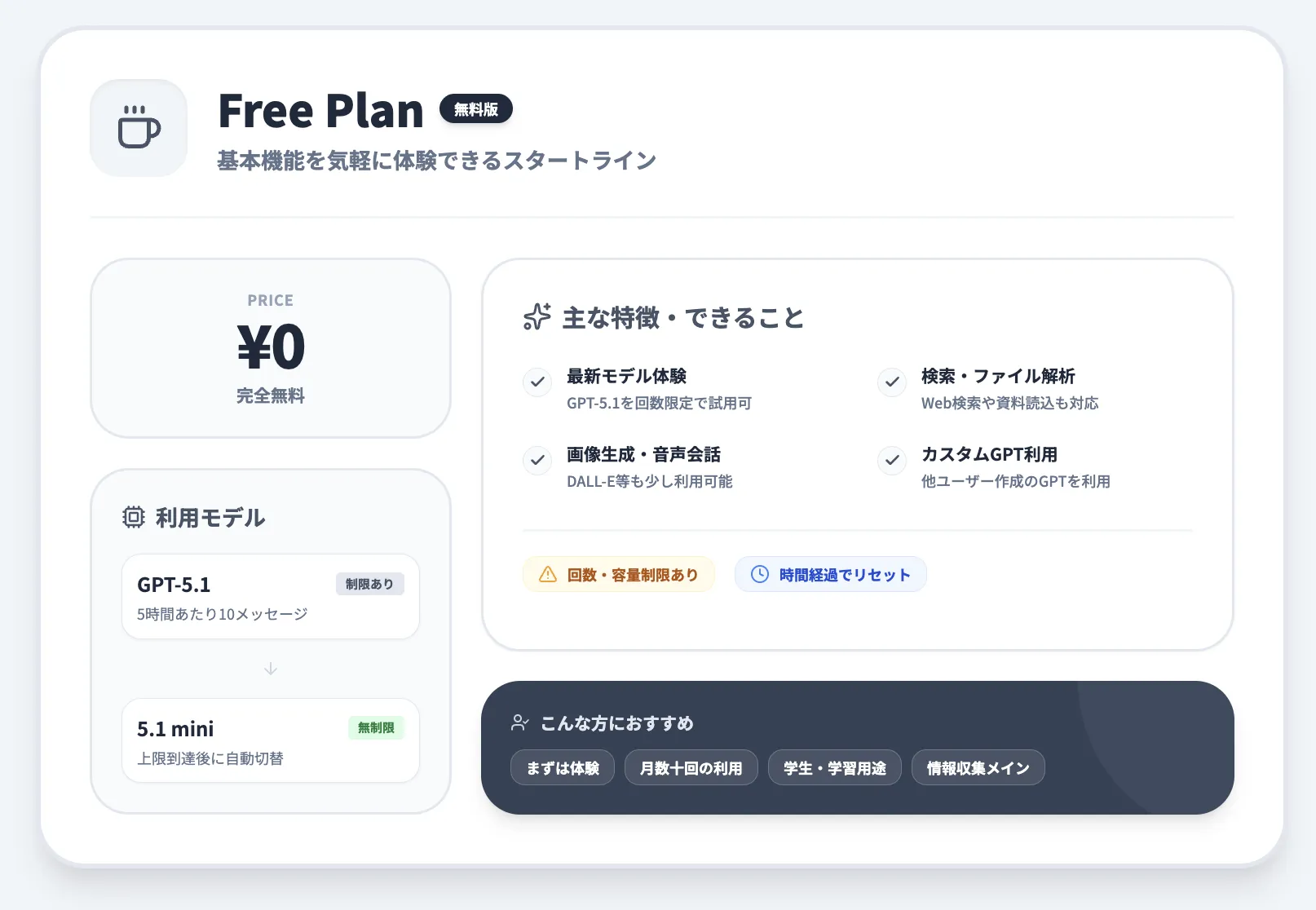Toggle the checkmark for 画像生成・音声会話

click(x=537, y=461)
